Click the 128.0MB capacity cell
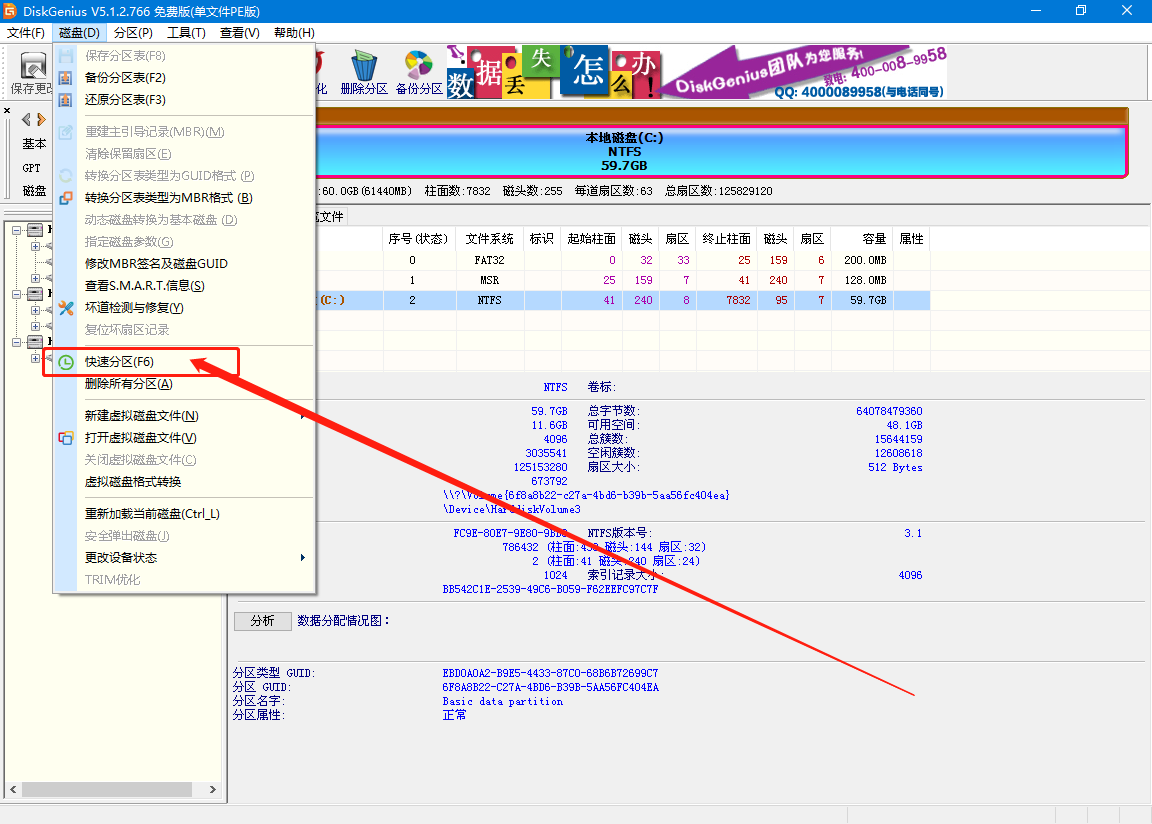1152x824 pixels. [x=865, y=281]
